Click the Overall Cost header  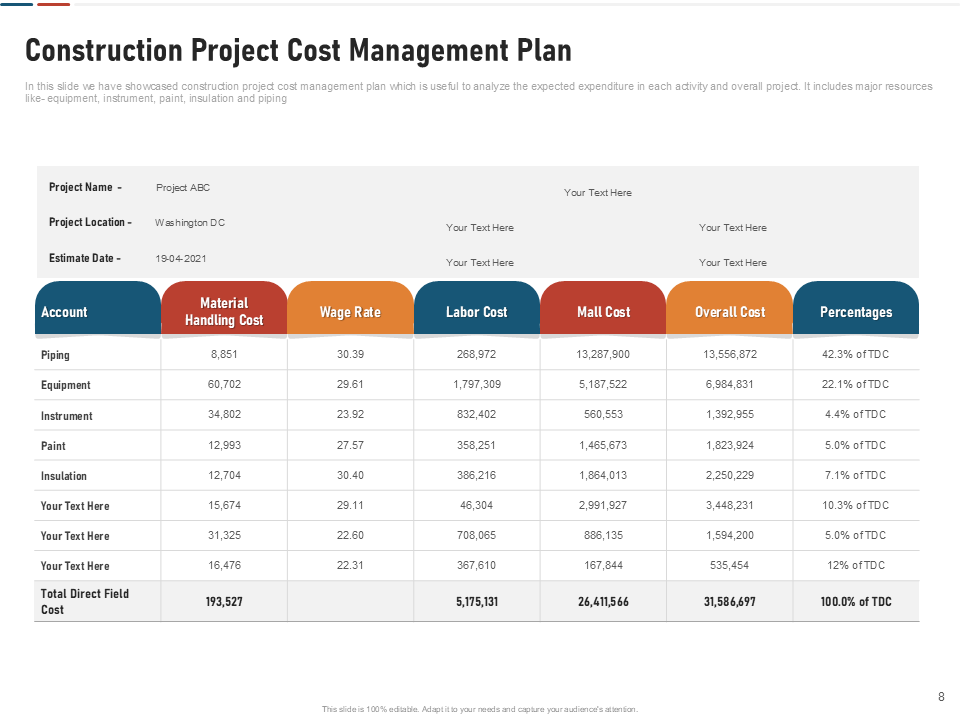[730, 308]
